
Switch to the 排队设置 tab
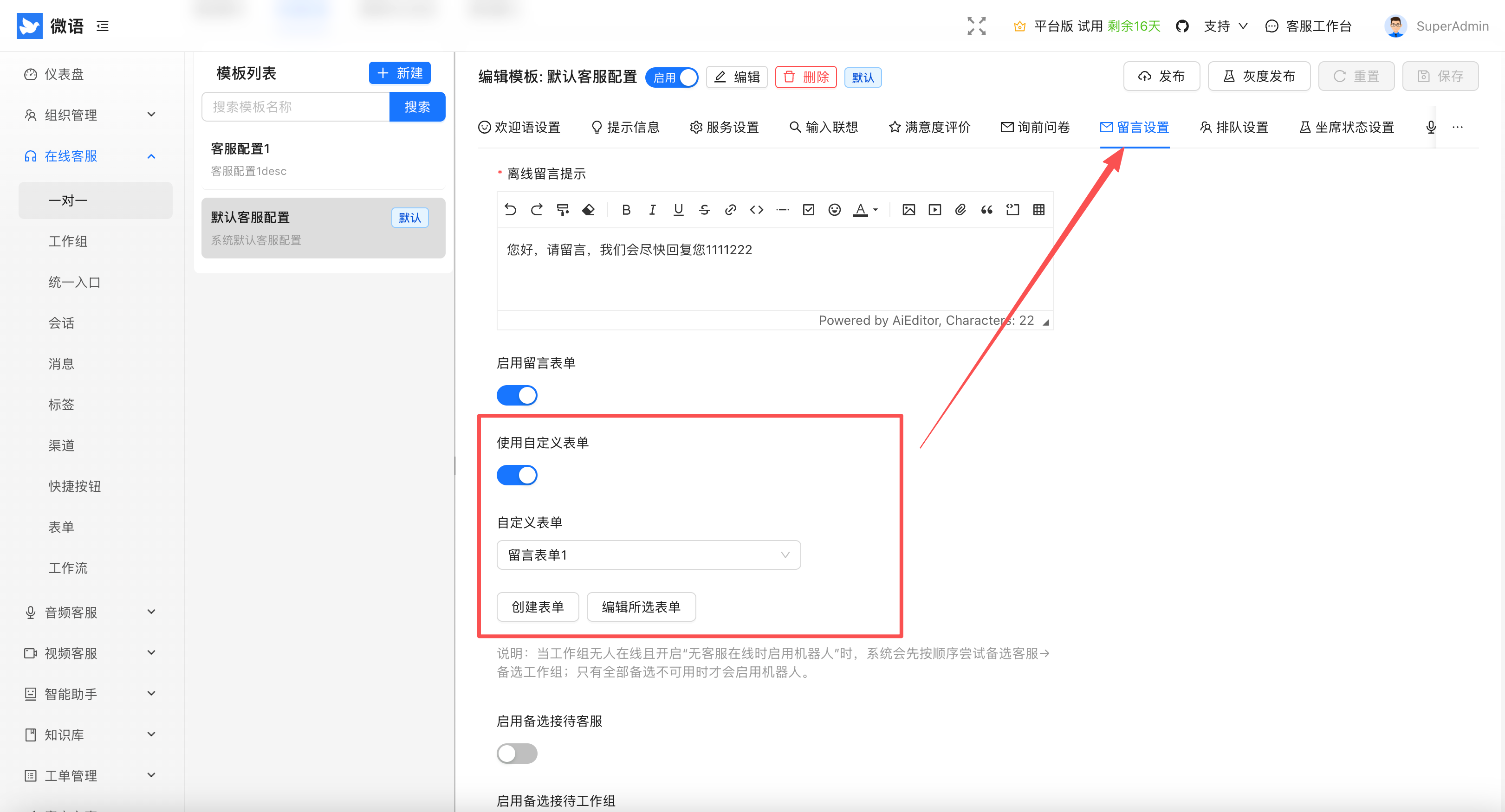(1234, 127)
